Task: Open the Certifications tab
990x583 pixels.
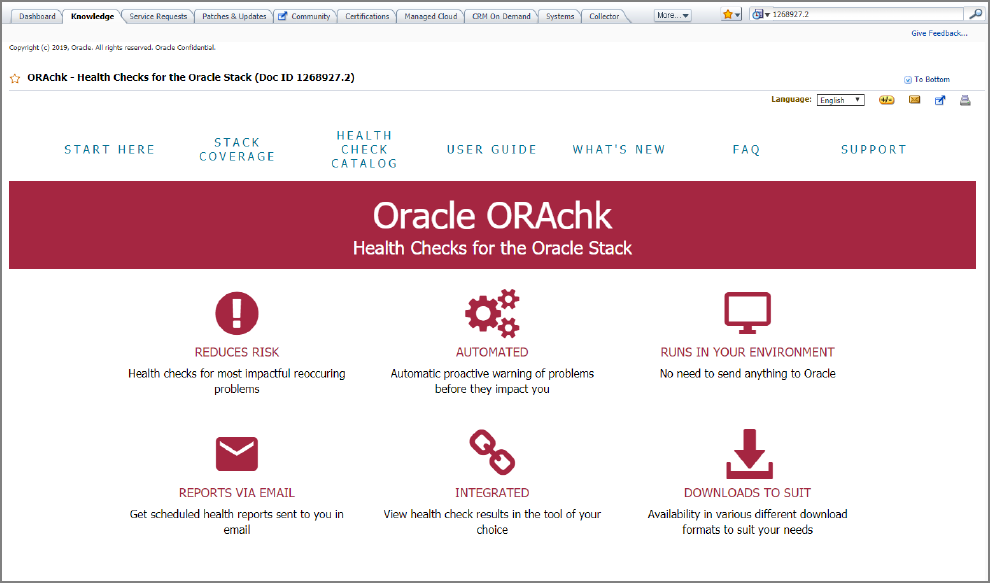Action: pyautogui.click(x=367, y=16)
